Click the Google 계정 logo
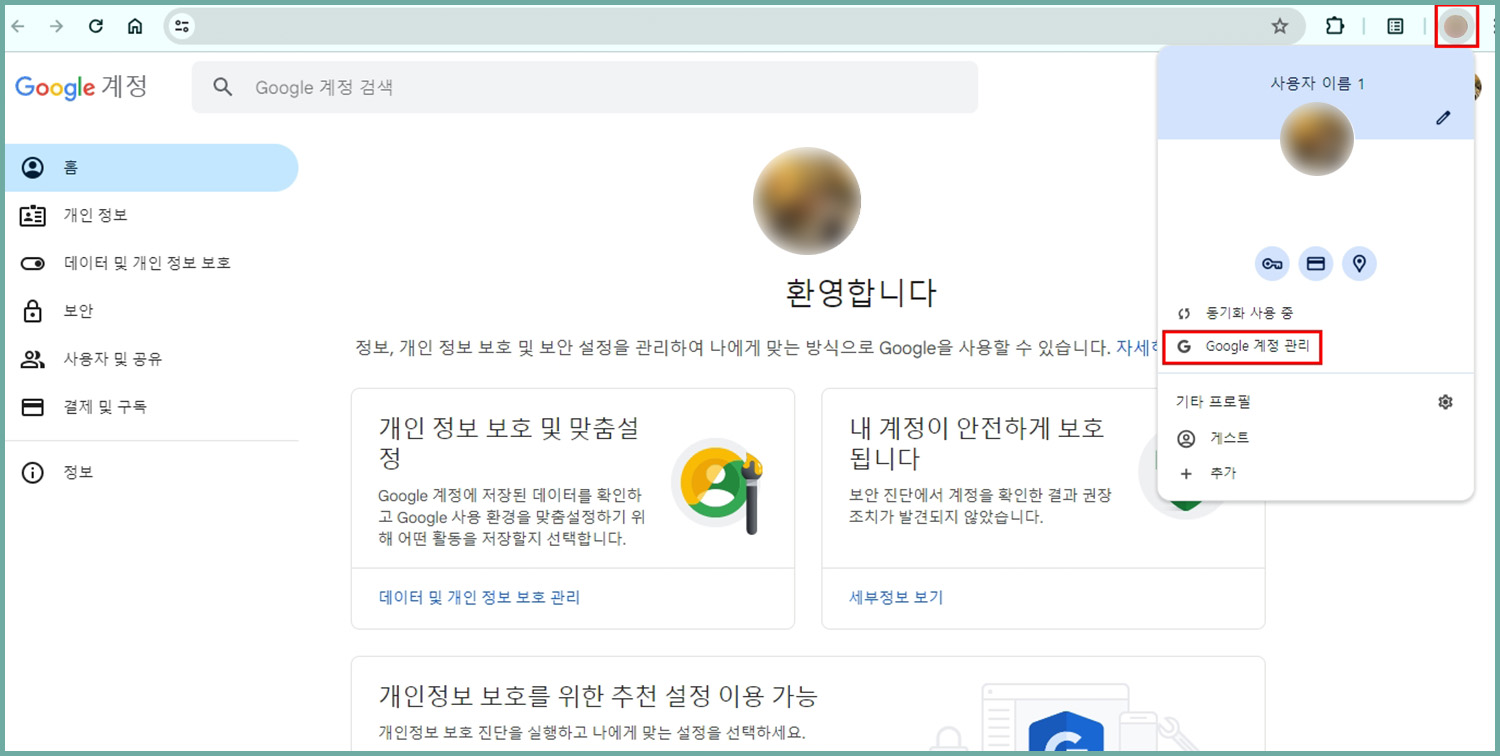The width and height of the screenshot is (1500, 756). coord(81,87)
